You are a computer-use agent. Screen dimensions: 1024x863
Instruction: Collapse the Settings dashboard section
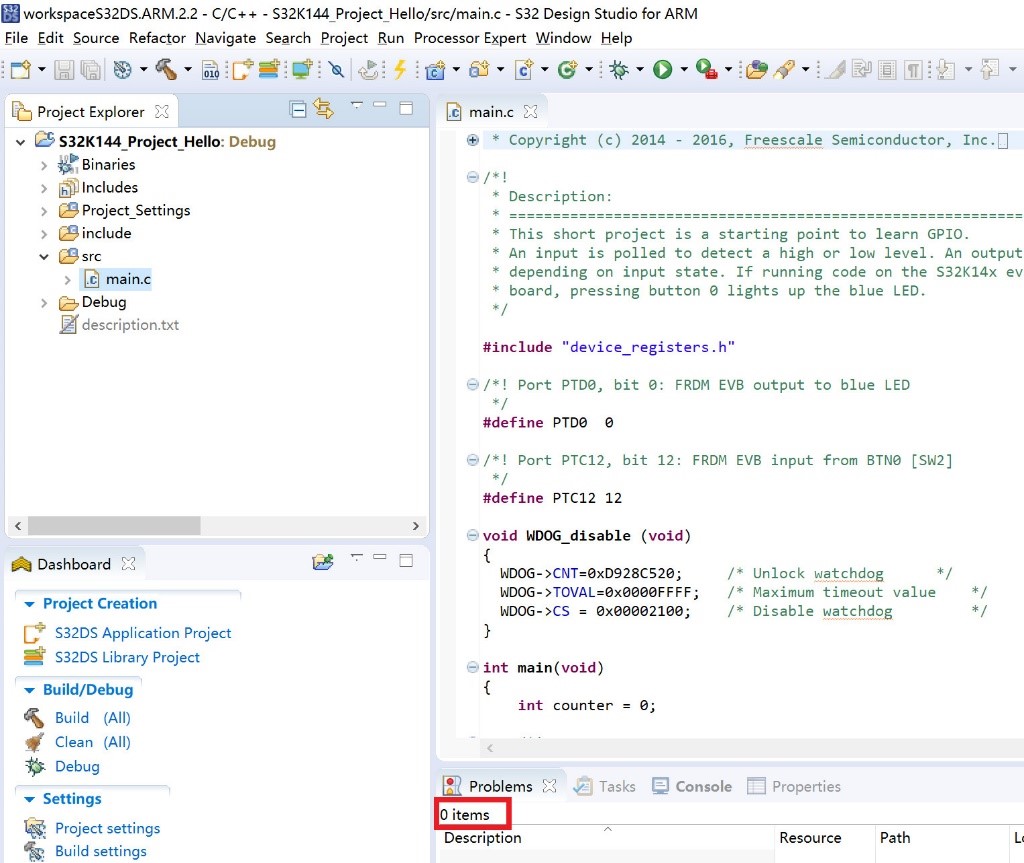tap(29, 800)
